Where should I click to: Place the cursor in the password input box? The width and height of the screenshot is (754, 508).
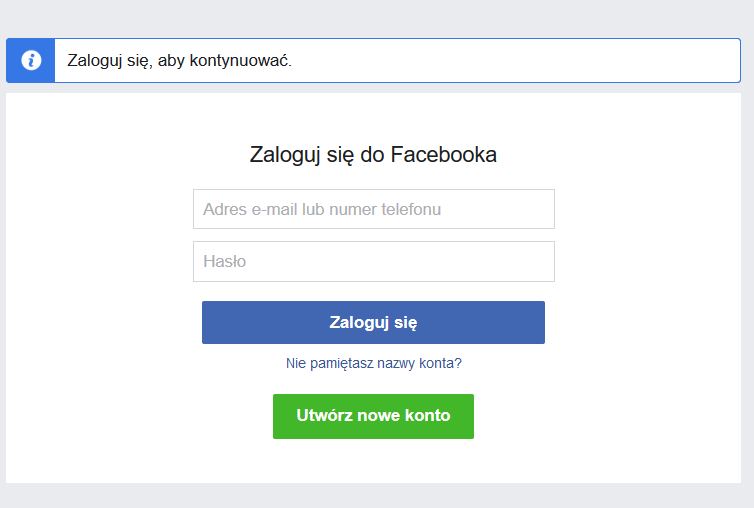click(373, 261)
